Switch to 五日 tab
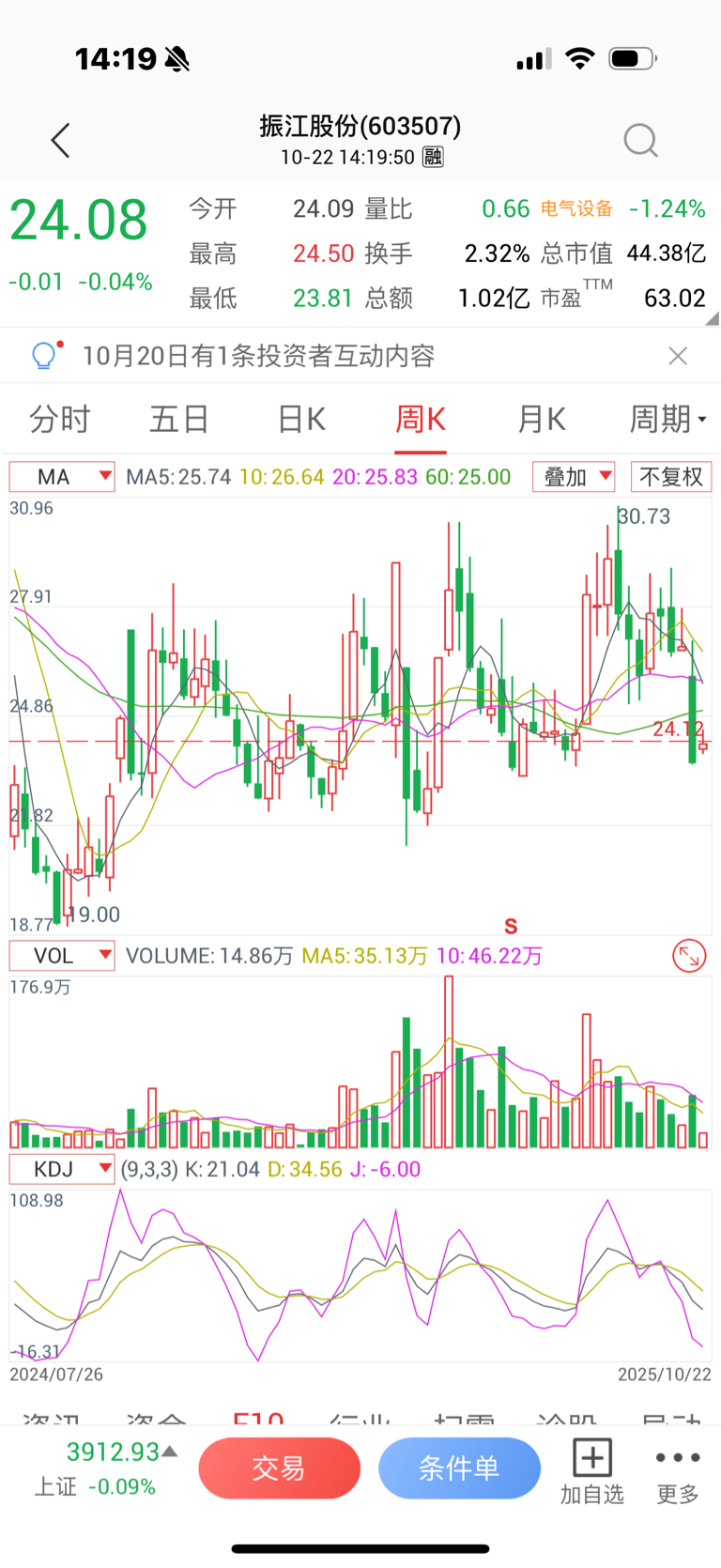 click(x=179, y=419)
